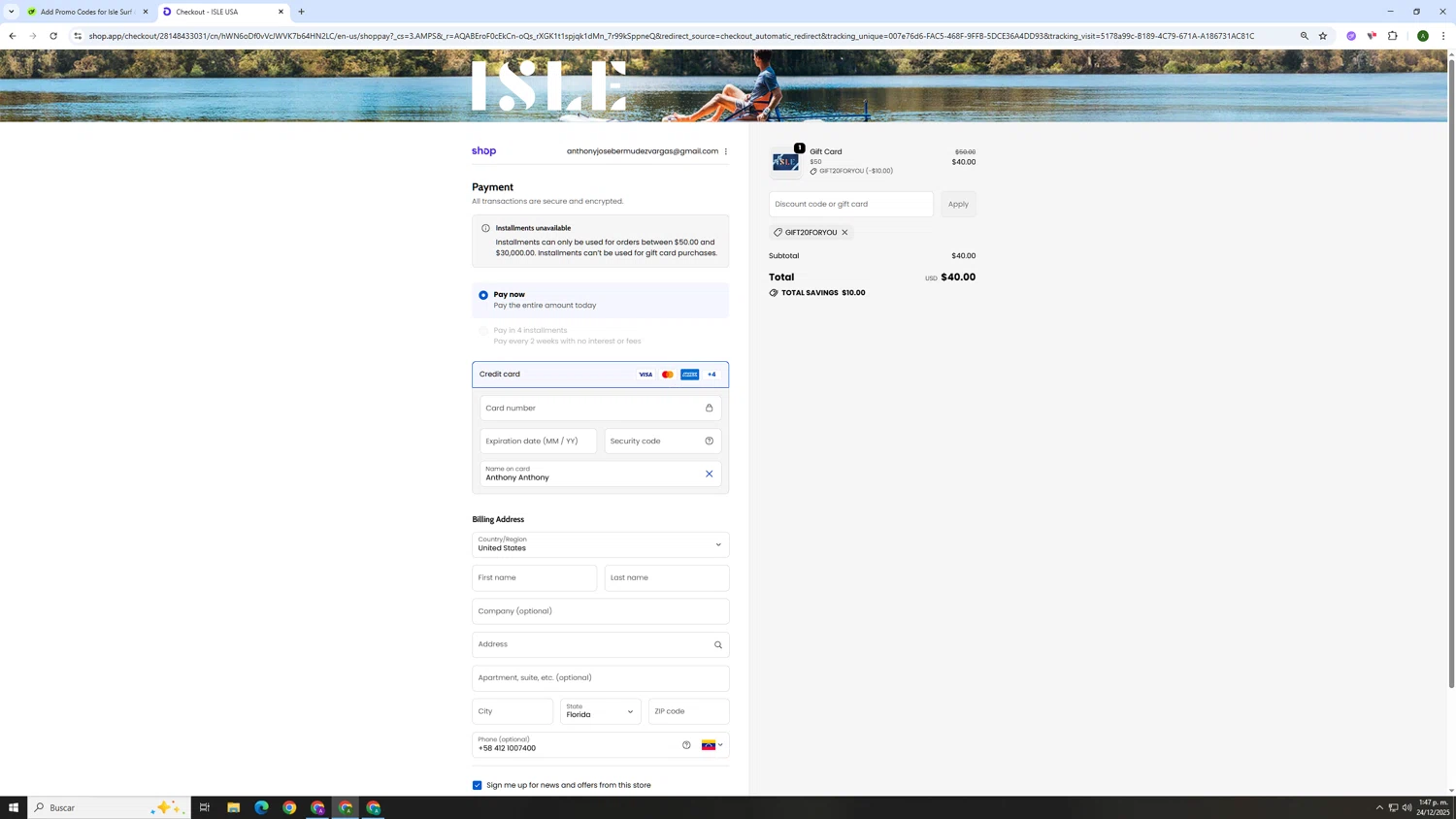Close the Add Promo Codes tab

pyautogui.click(x=146, y=12)
